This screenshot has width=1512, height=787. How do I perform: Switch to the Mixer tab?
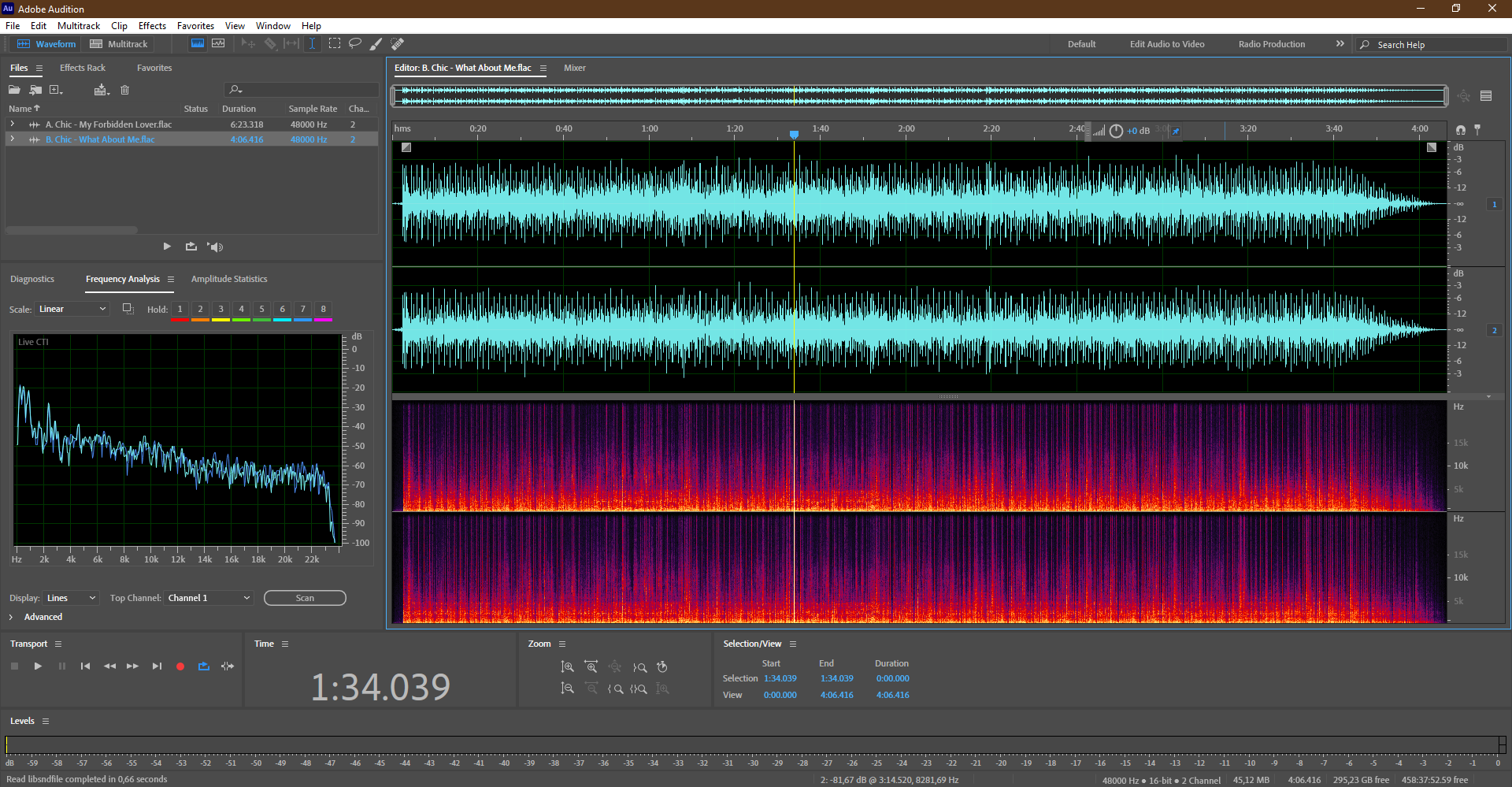pyautogui.click(x=575, y=68)
